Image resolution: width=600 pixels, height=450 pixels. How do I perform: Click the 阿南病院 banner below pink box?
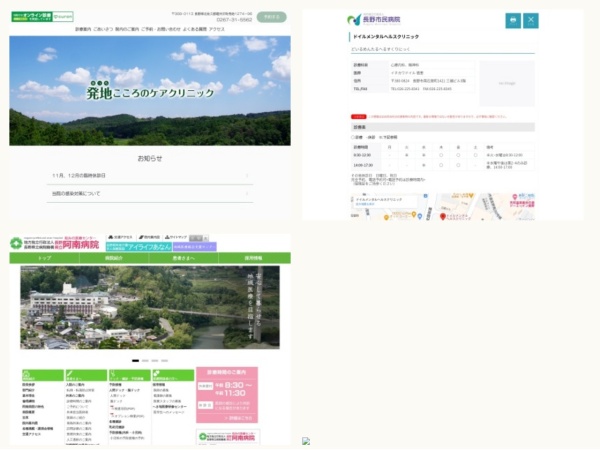tap(228, 437)
